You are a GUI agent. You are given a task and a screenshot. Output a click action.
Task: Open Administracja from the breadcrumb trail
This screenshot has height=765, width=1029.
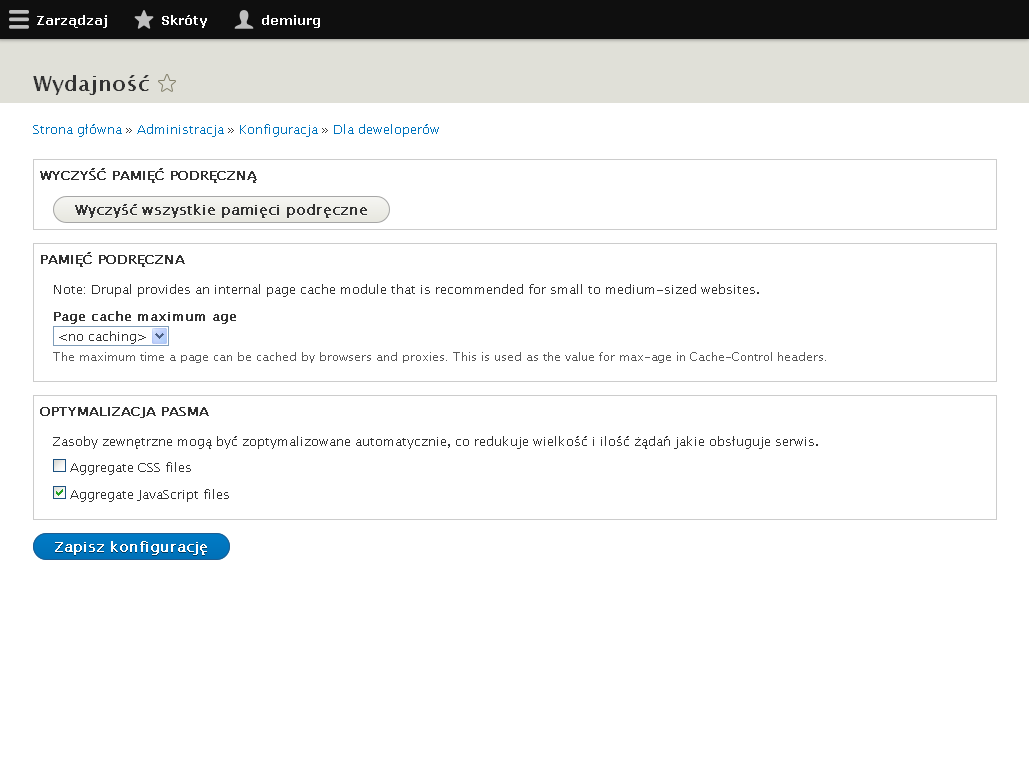click(180, 129)
